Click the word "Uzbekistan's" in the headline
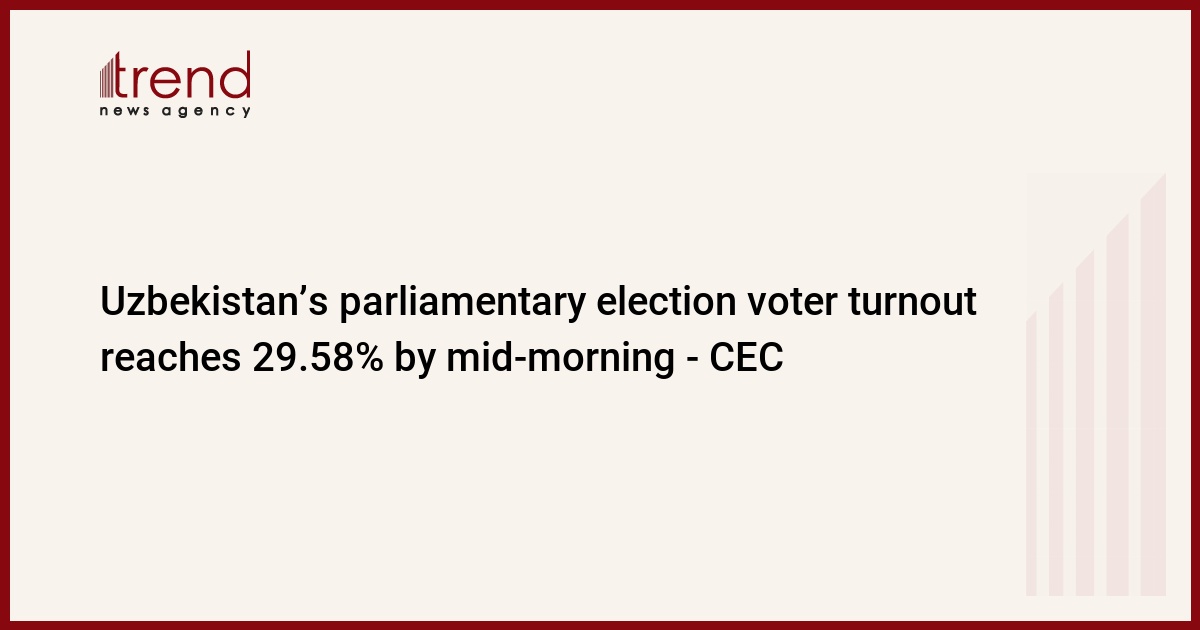 tap(213, 303)
